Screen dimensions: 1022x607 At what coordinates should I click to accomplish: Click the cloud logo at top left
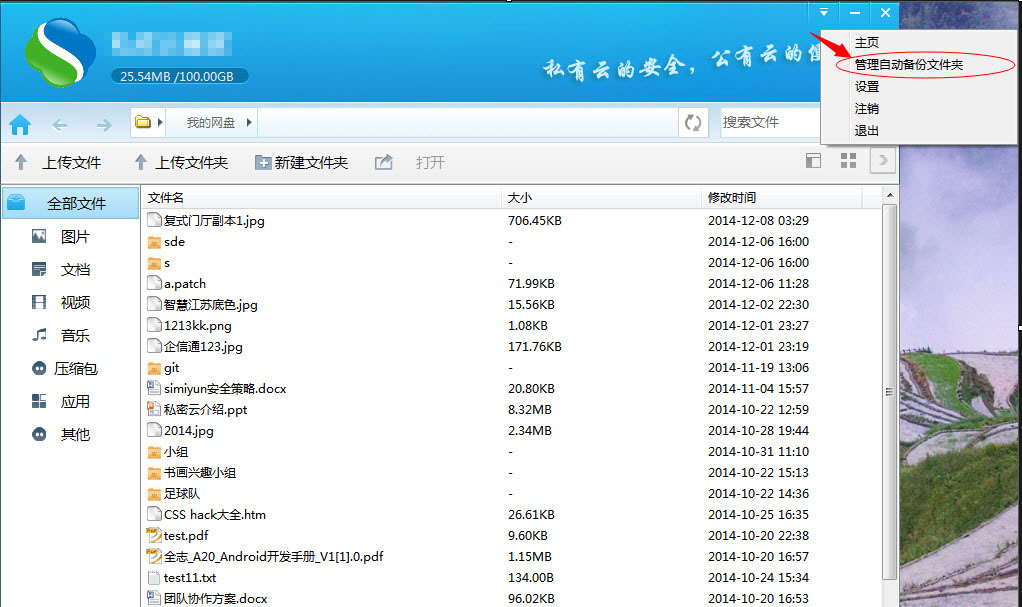(55, 53)
